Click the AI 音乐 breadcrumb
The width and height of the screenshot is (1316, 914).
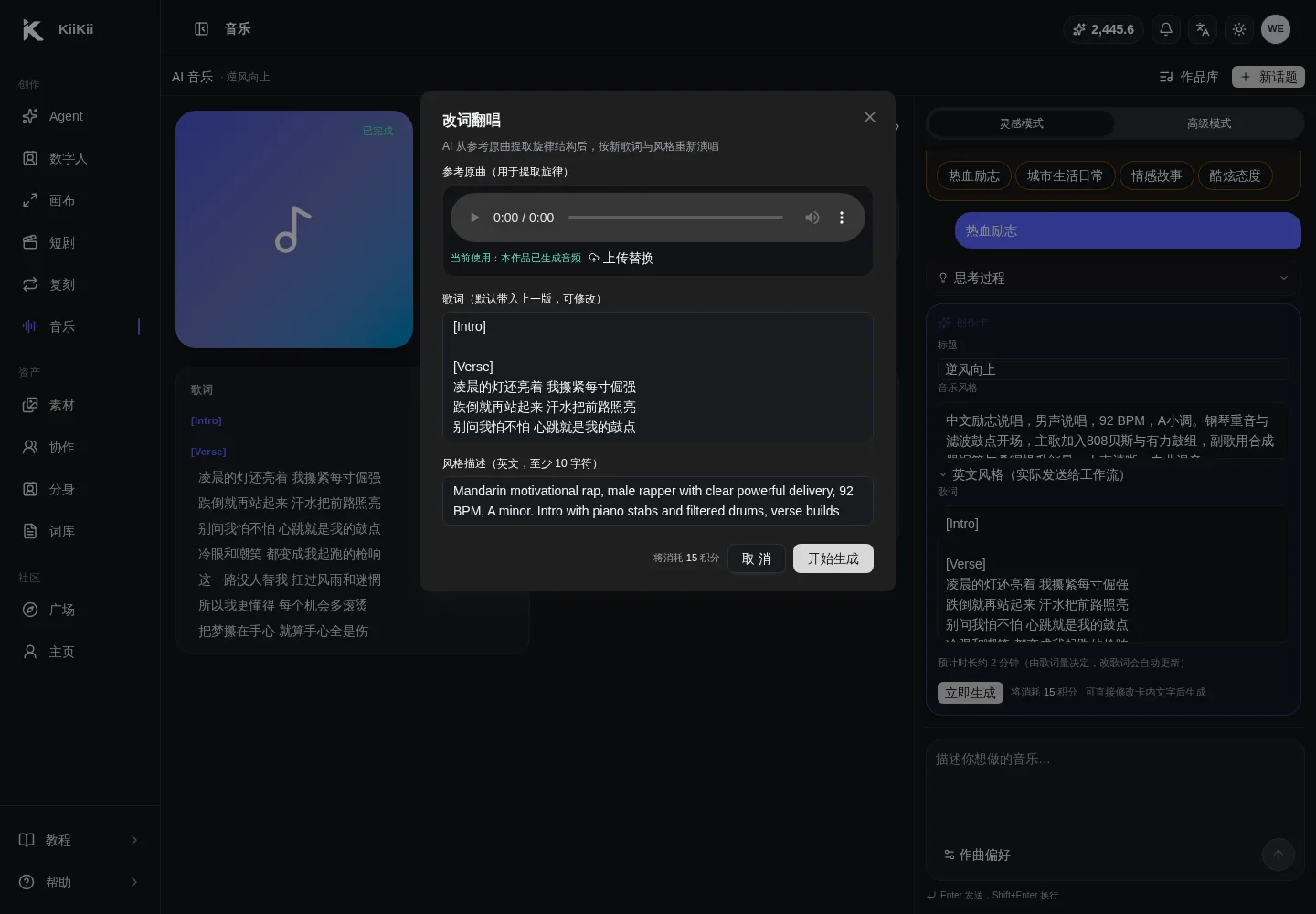tap(192, 77)
